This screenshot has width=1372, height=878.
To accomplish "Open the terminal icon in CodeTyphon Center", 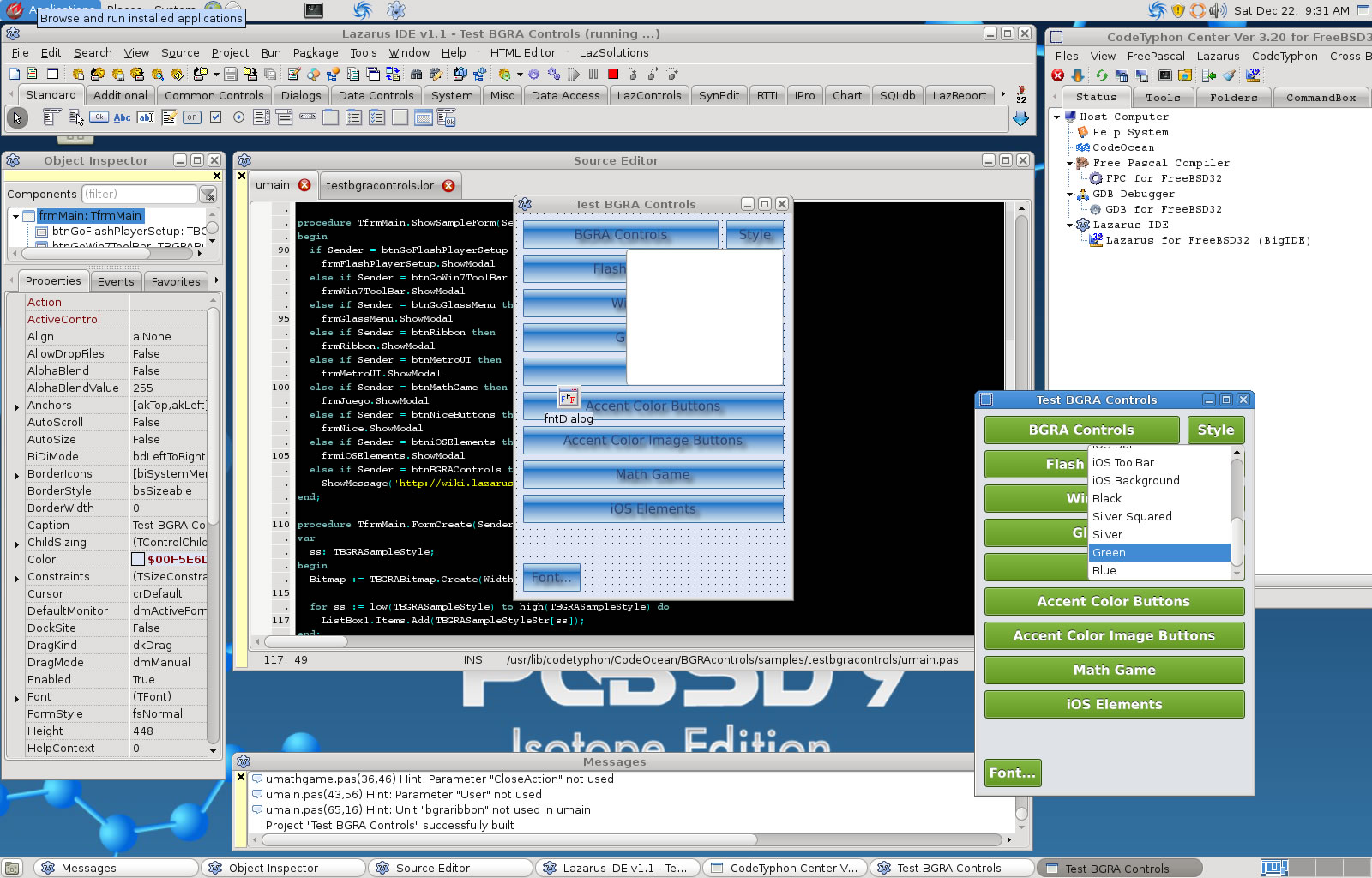I will 1165,75.
